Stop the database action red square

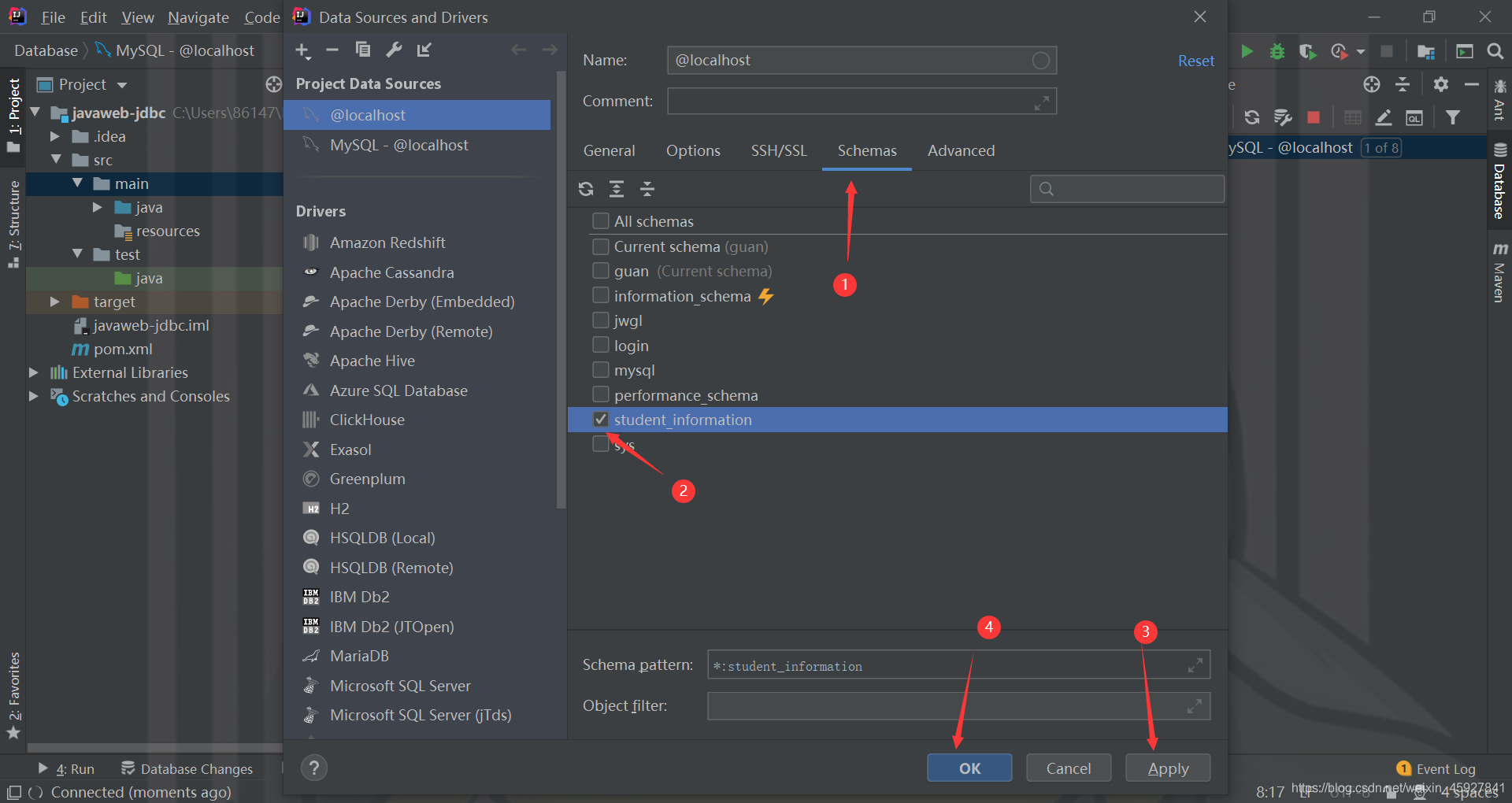tap(1314, 117)
